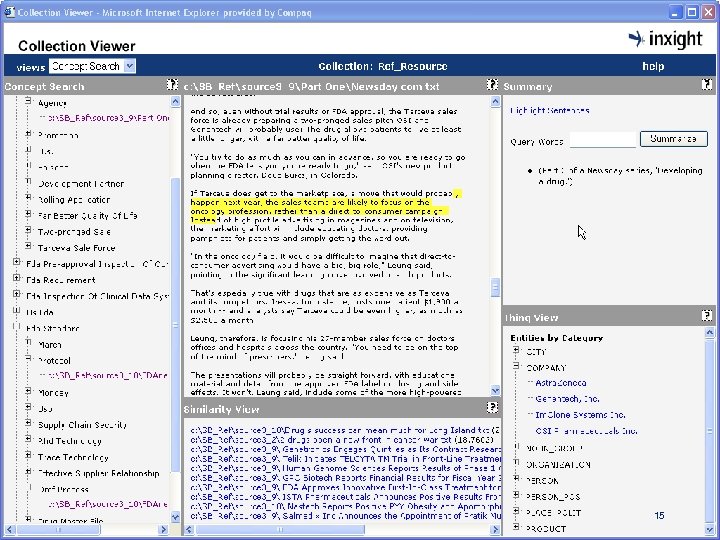Click Thing View scroll down arrow
Screen dimensions: 720x540
pos(710,529)
